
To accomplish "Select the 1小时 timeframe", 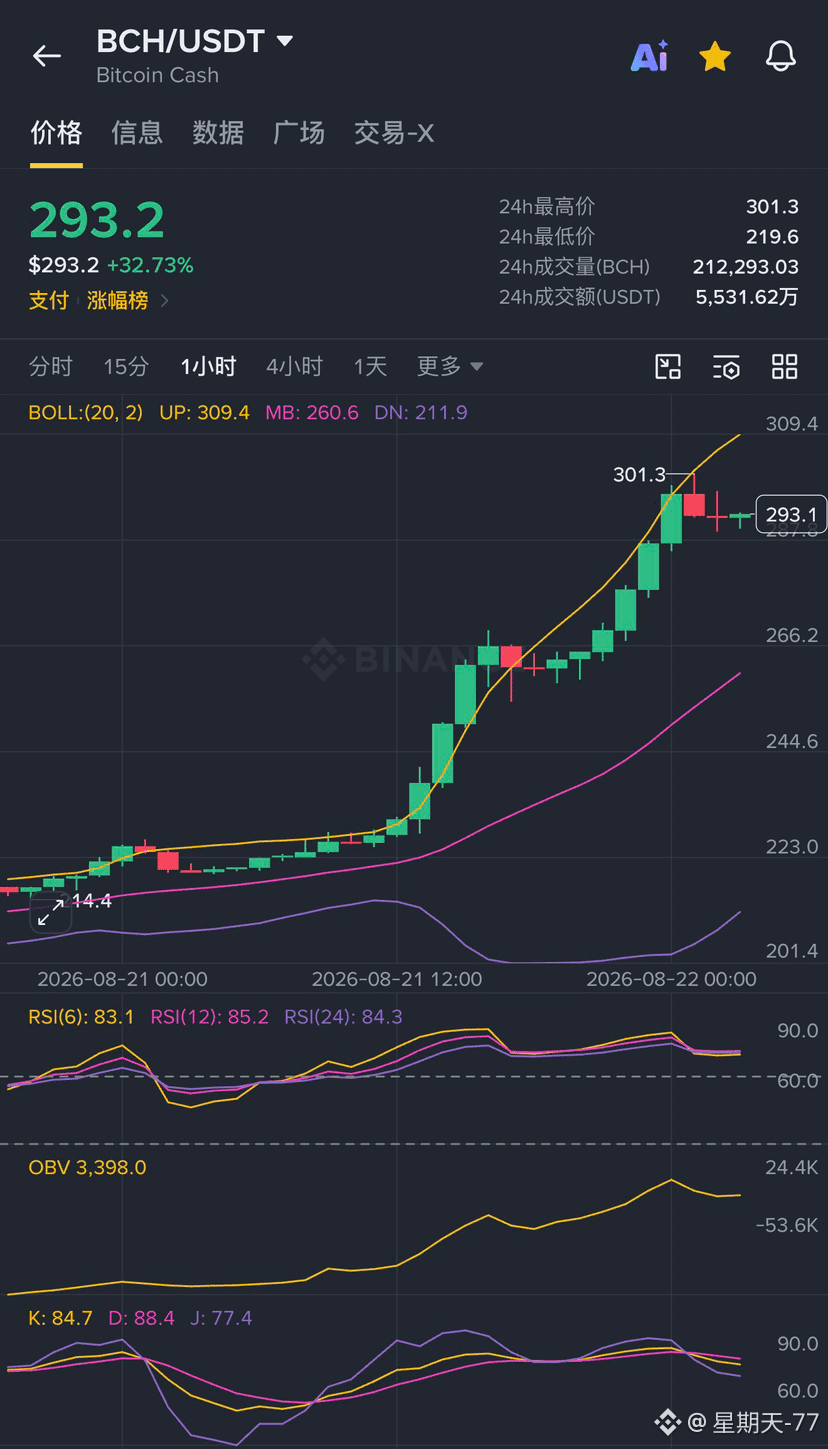I will click(x=208, y=366).
